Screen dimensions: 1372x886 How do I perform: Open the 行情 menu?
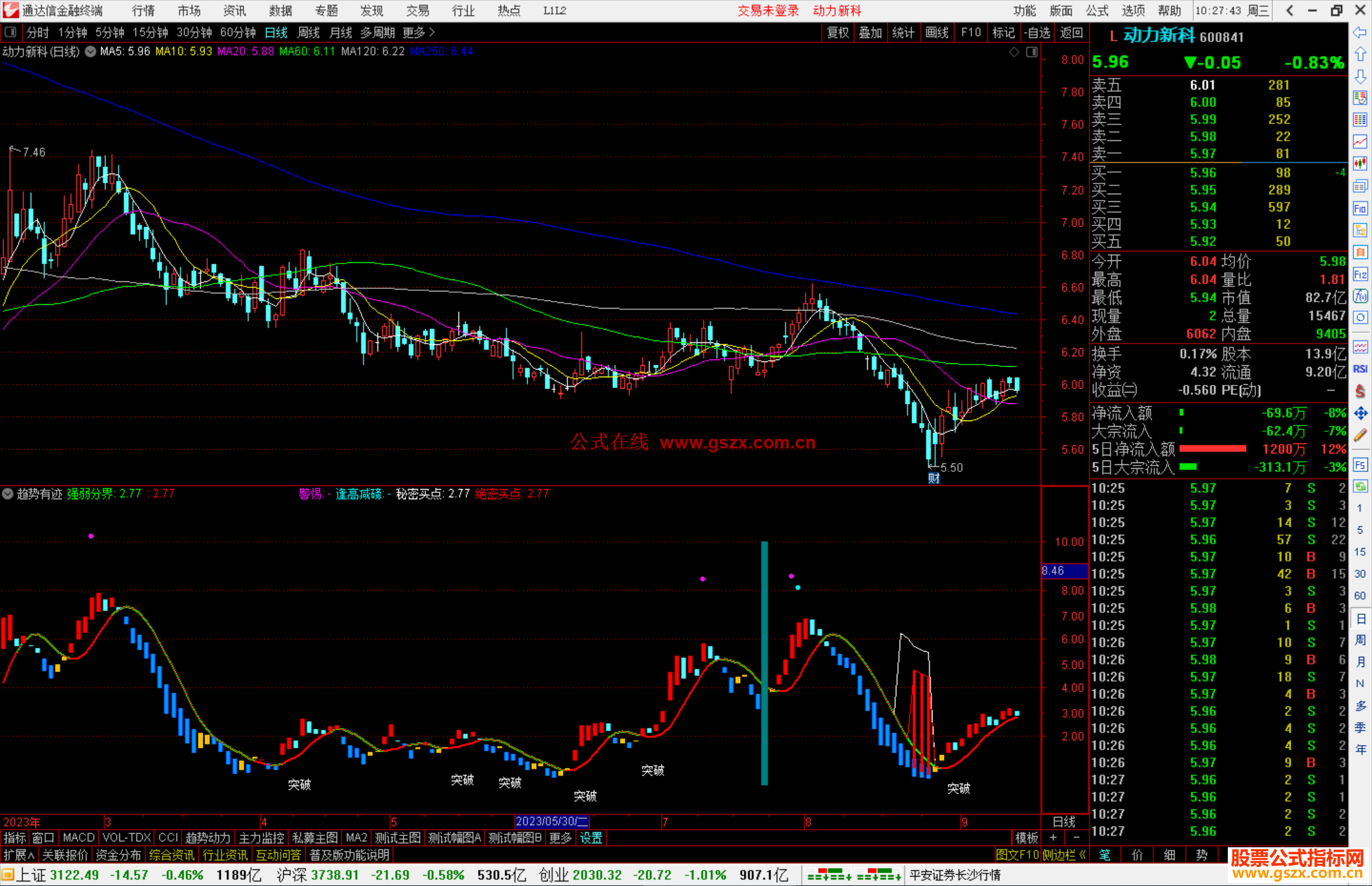point(144,11)
